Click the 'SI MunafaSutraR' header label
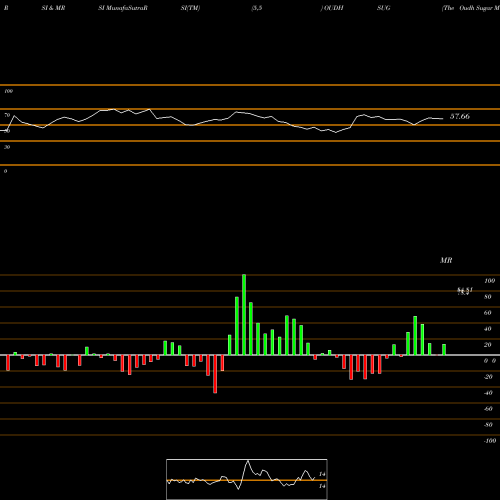The width and height of the screenshot is (500, 500). pos(123,8)
